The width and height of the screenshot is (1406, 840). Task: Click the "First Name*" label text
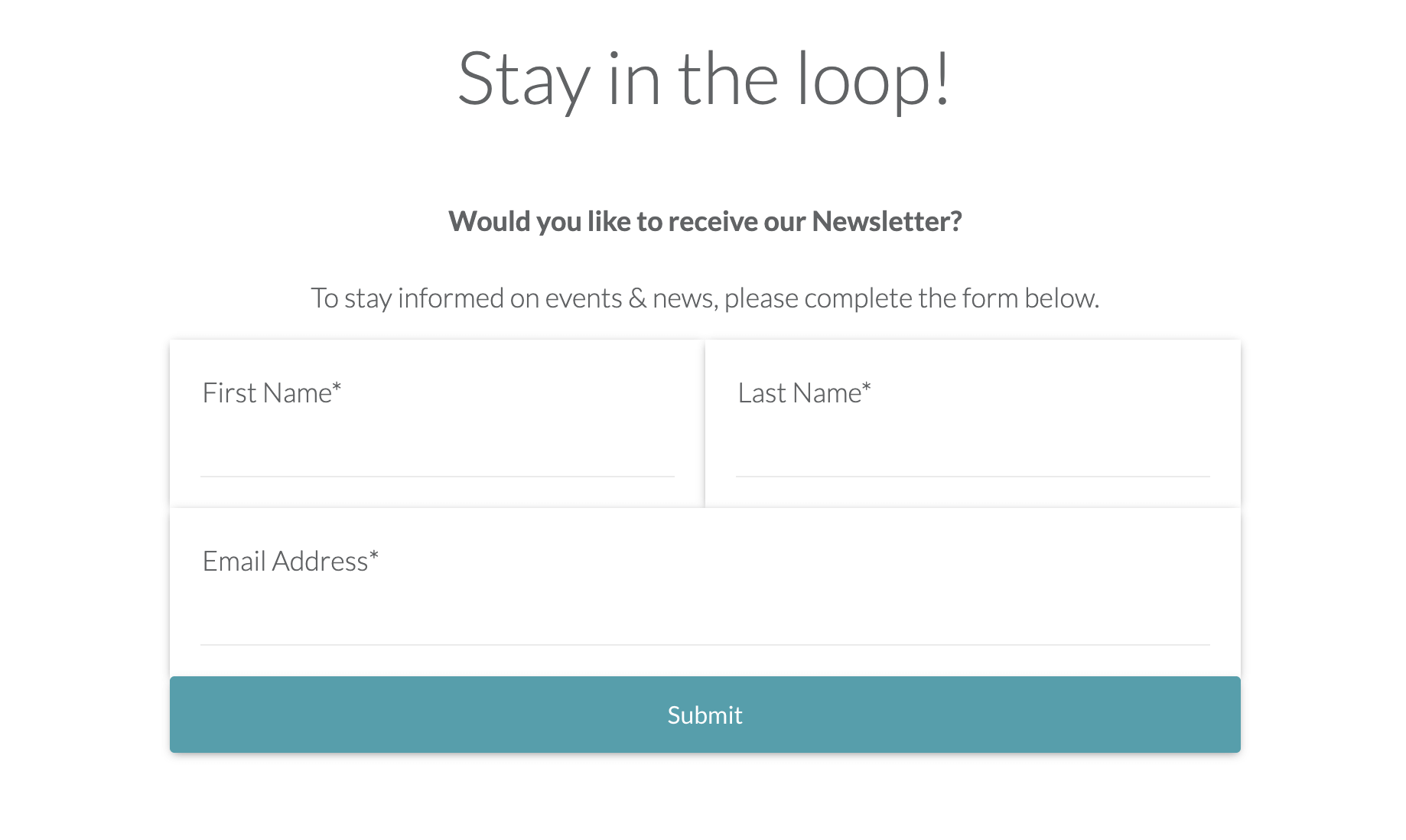(x=267, y=393)
